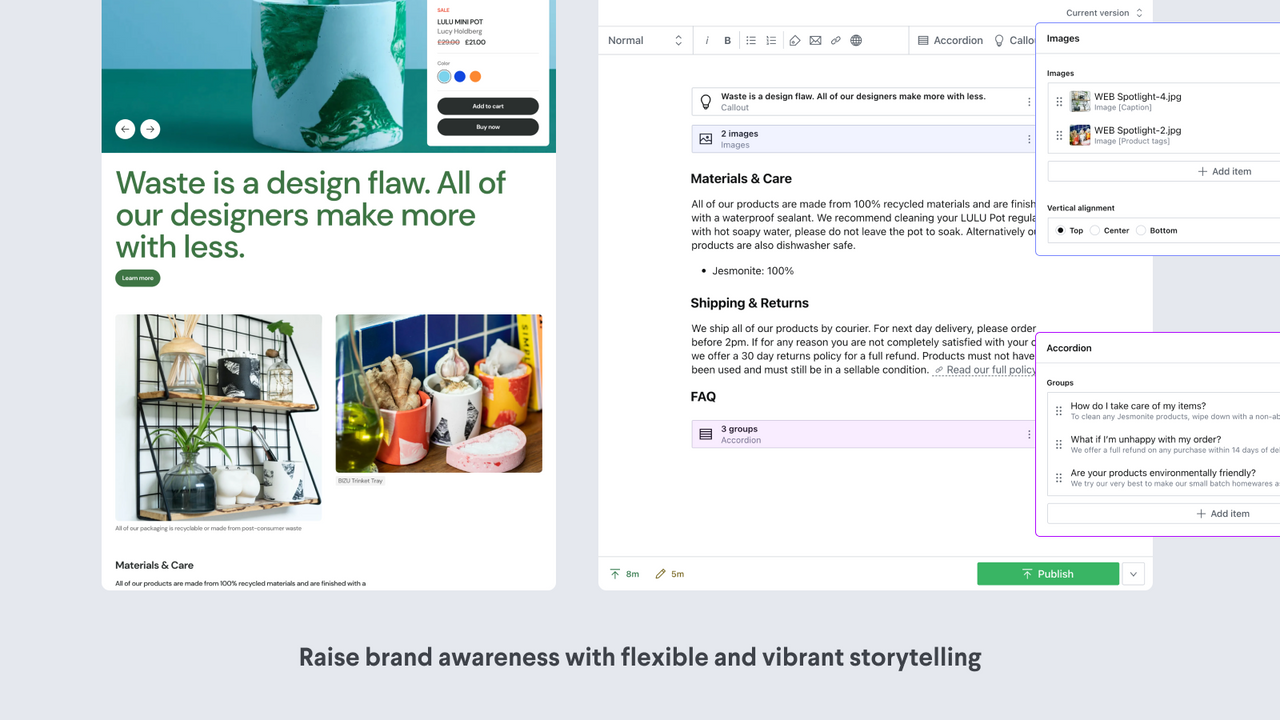
Task: Select the 2 images block
Action: point(864,139)
